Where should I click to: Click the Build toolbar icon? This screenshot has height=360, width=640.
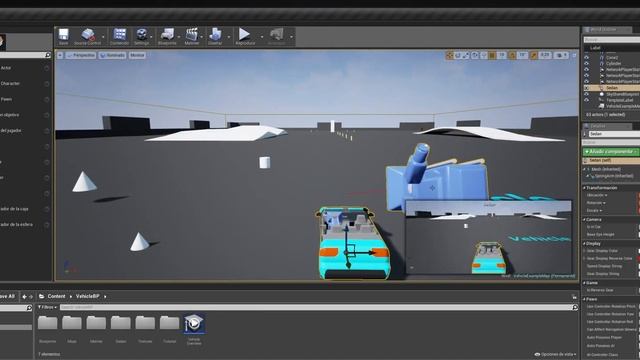click(x=215, y=36)
